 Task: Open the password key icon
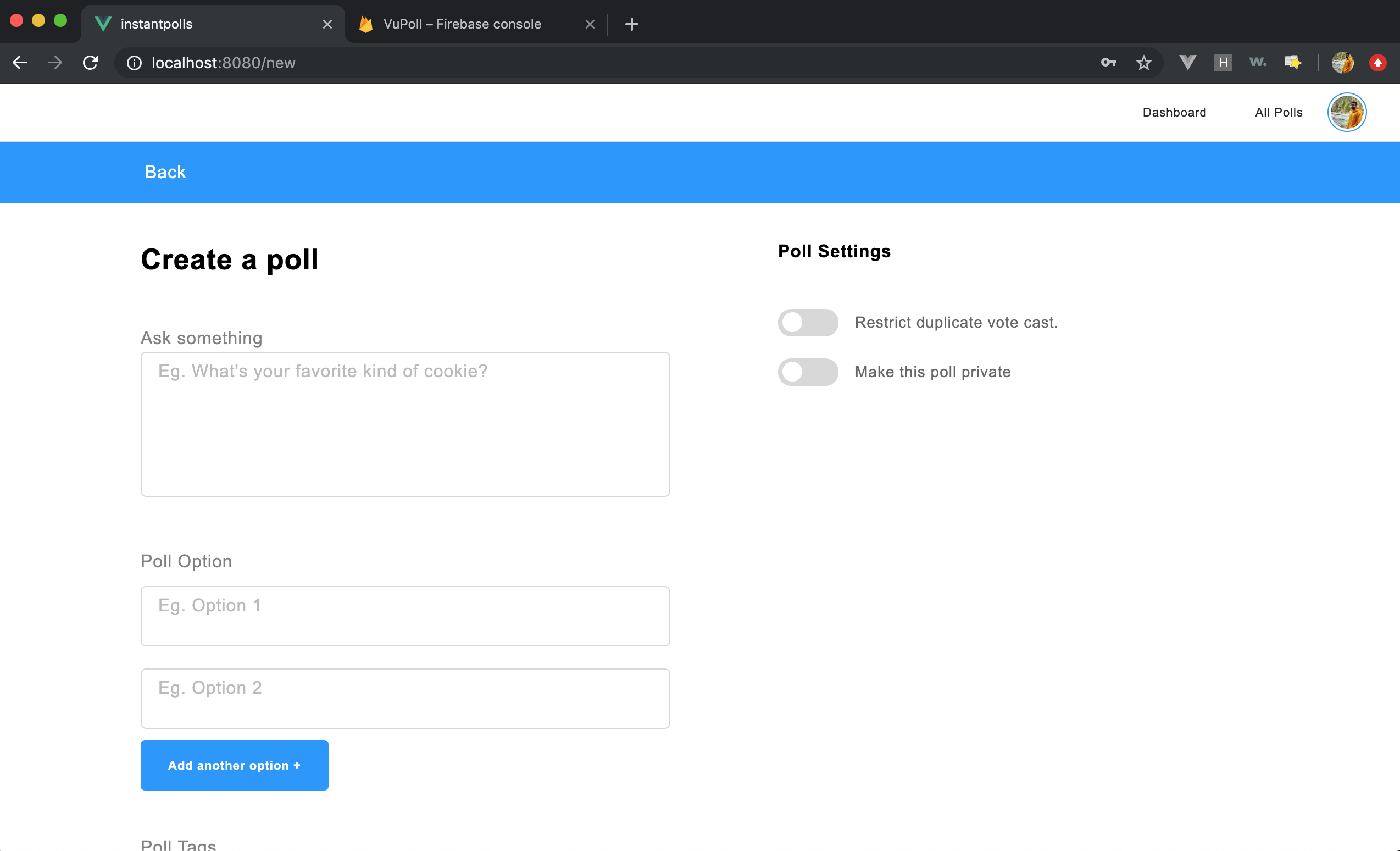(x=1109, y=63)
